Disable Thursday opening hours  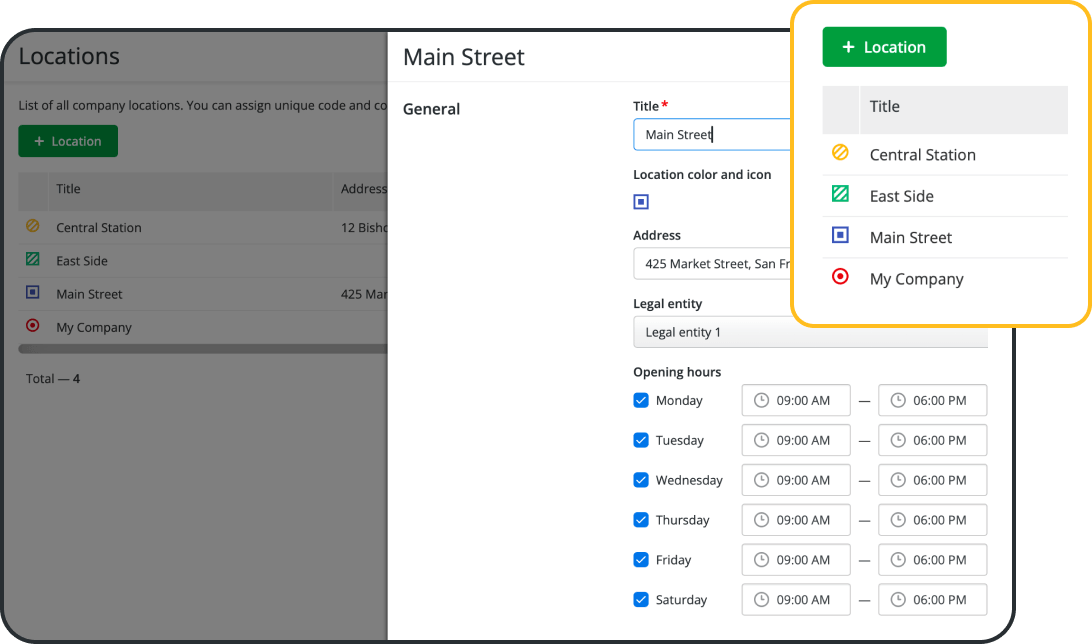click(641, 520)
